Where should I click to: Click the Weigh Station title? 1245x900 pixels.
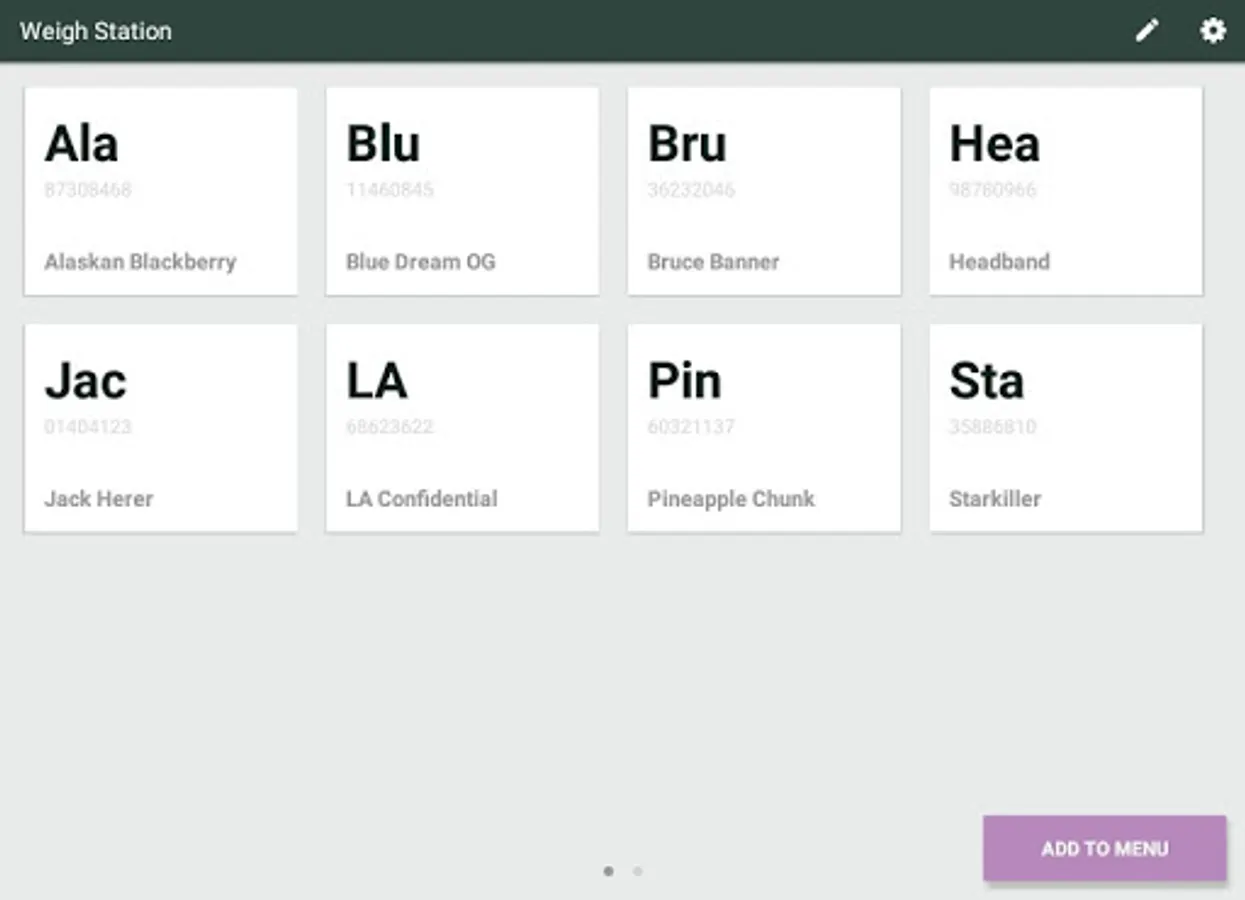click(96, 31)
